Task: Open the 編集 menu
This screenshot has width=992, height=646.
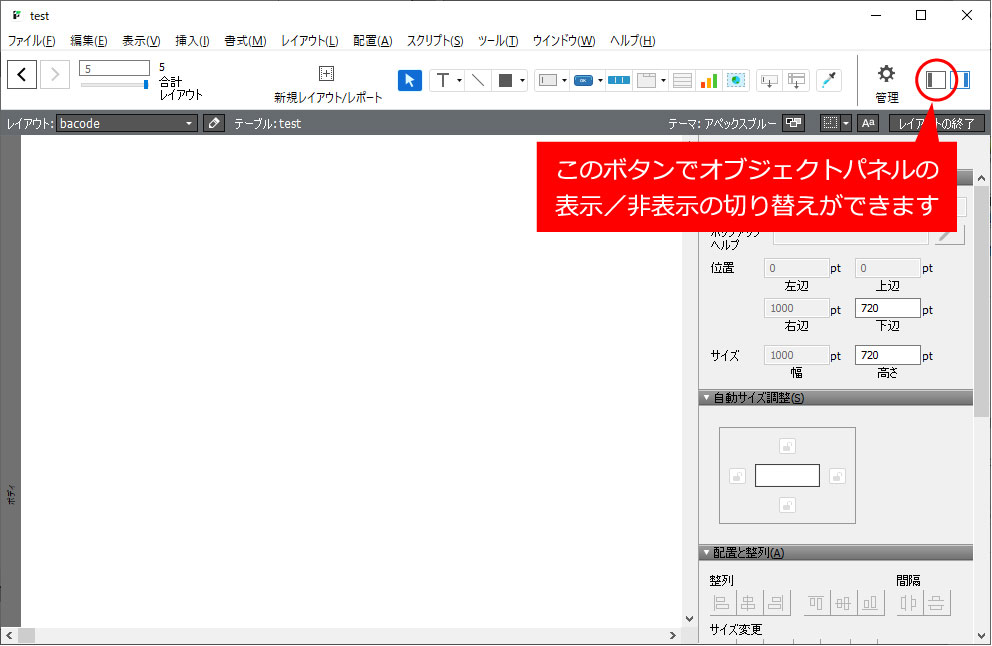Action: coord(89,40)
